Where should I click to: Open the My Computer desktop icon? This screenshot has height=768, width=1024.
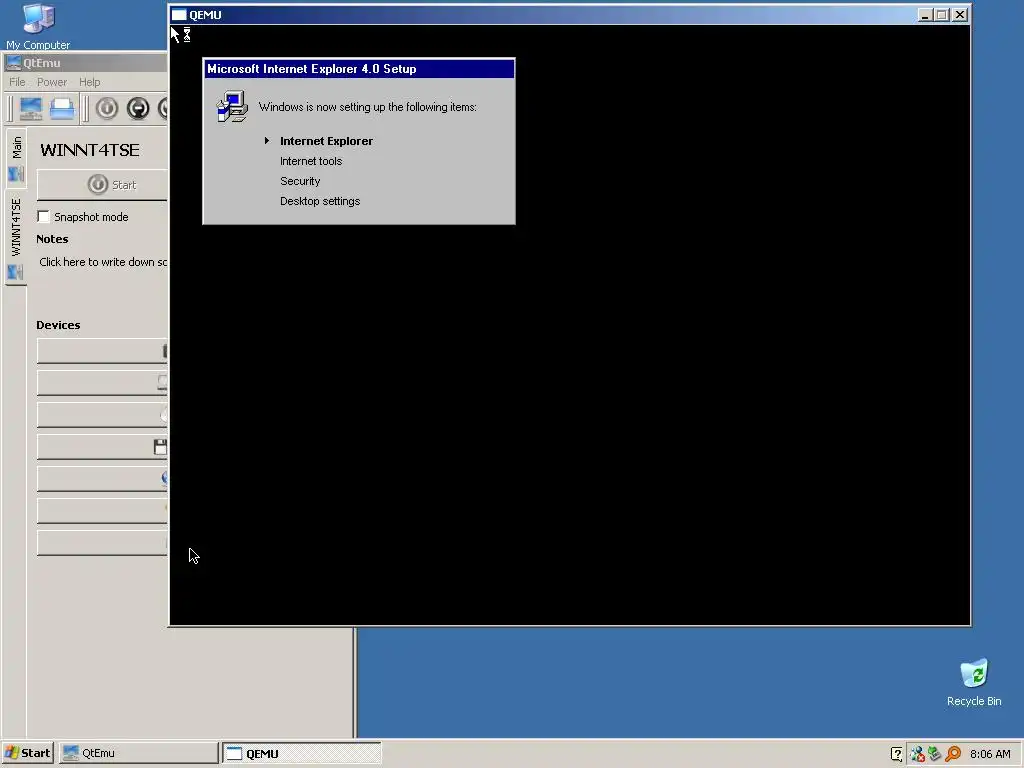[x=38, y=26]
